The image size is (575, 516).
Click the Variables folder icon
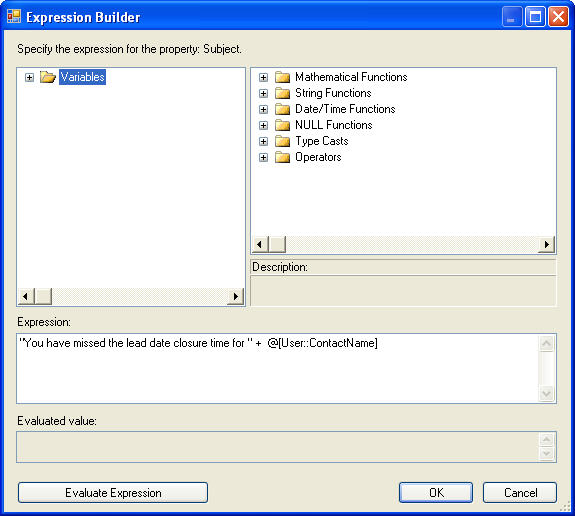[x=48, y=77]
